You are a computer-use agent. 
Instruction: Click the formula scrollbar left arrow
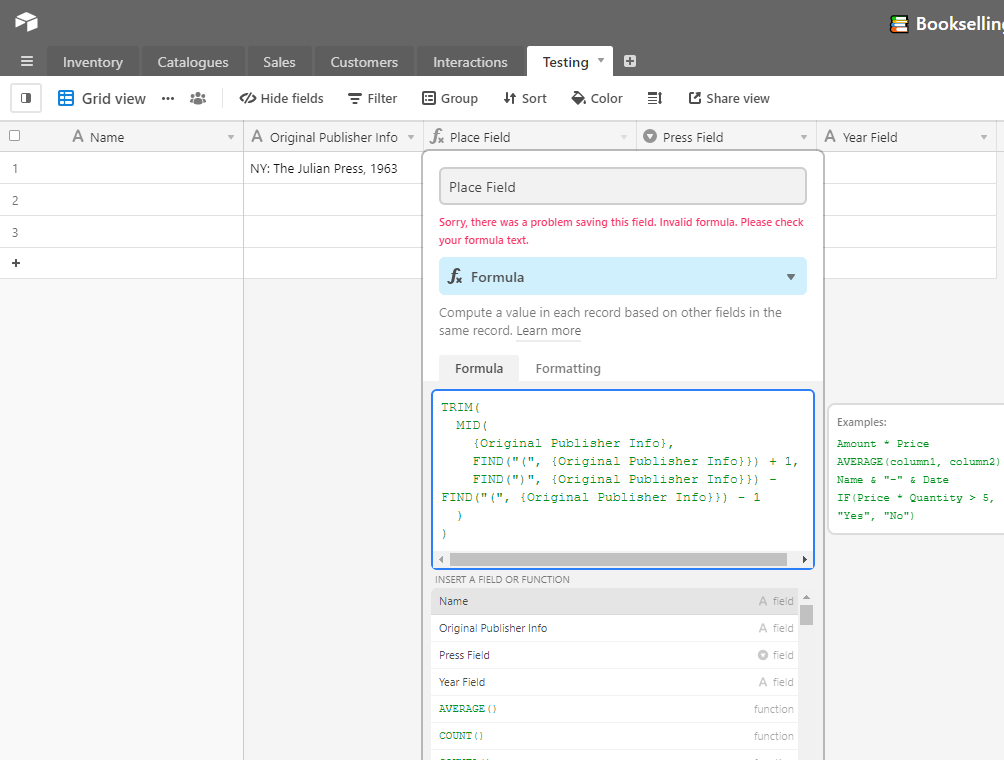coord(441,560)
